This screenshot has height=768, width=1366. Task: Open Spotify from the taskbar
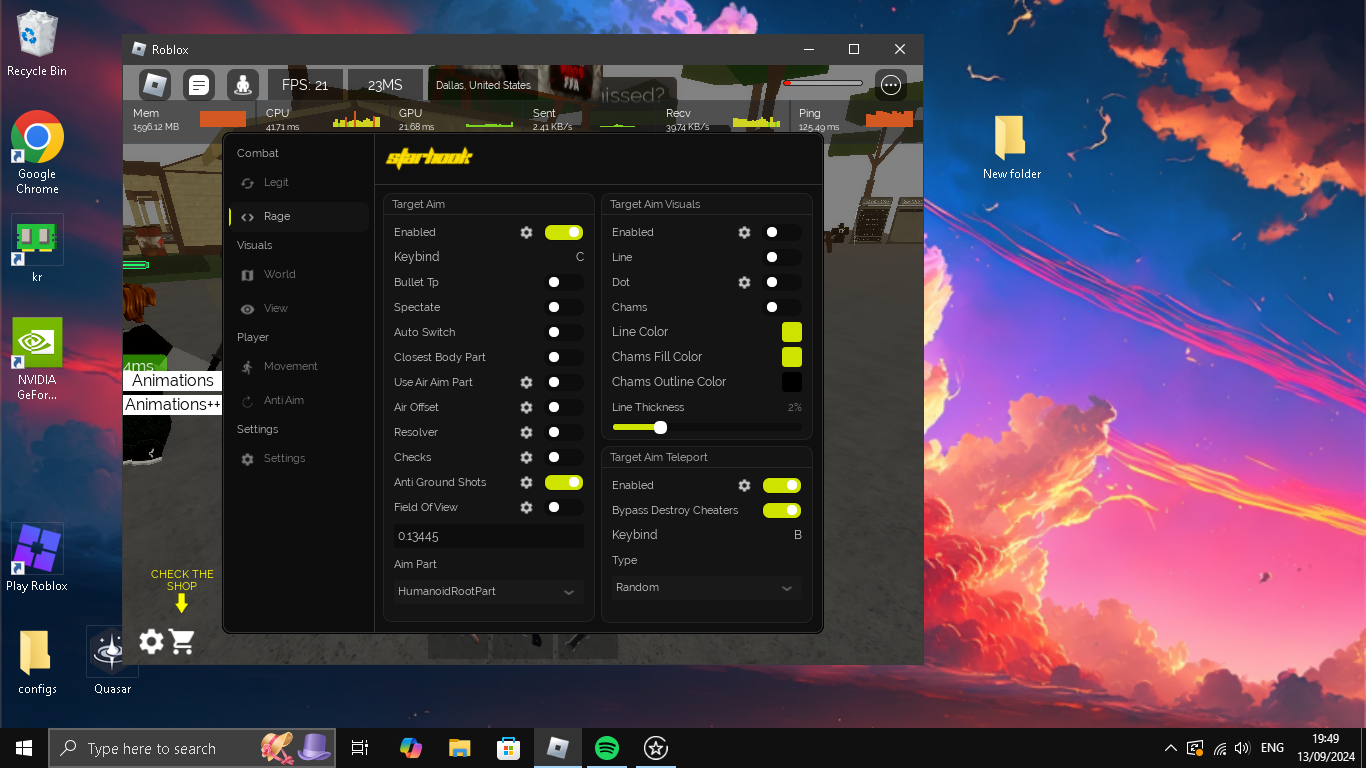point(606,748)
